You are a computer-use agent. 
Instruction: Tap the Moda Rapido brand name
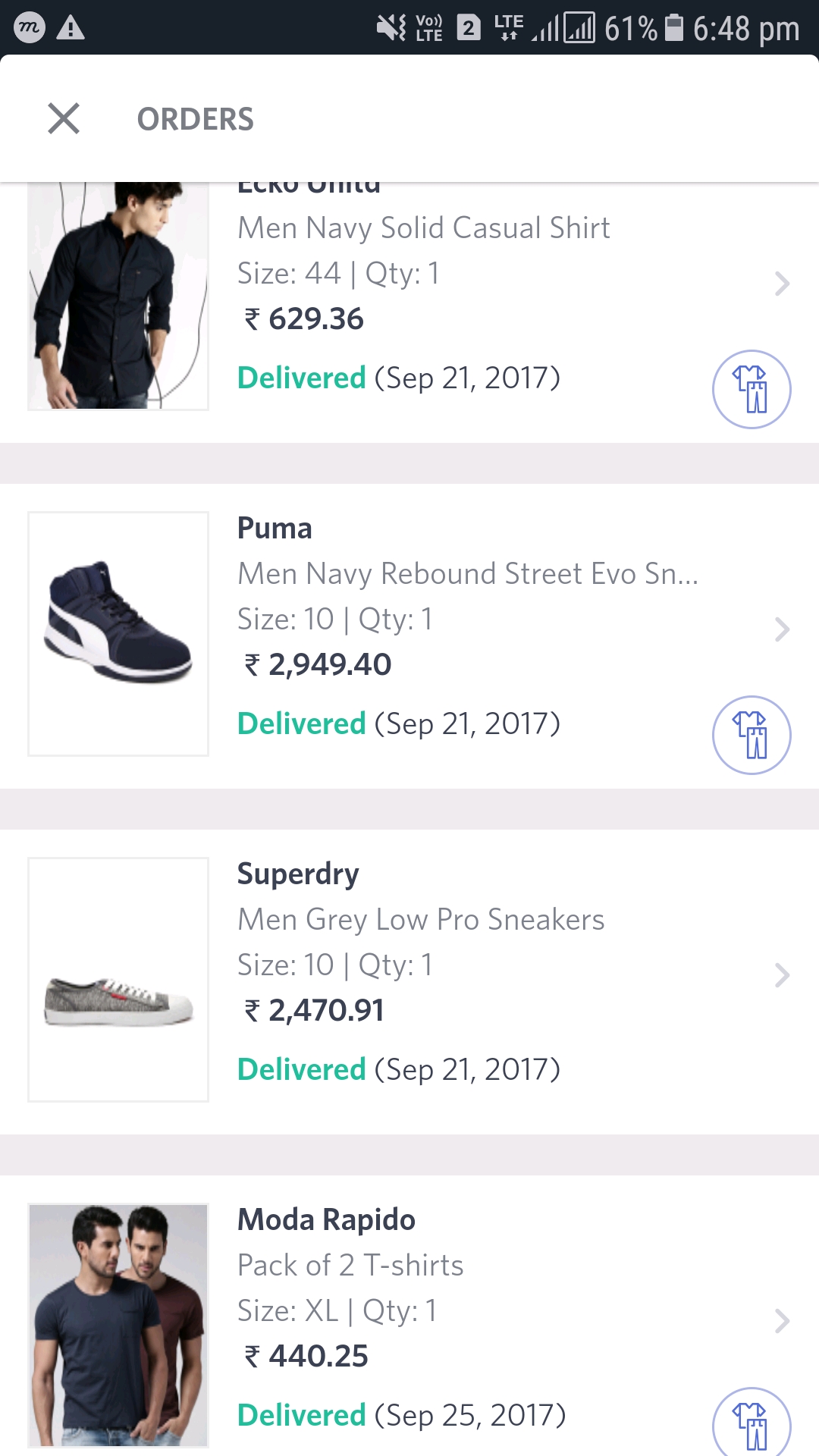click(326, 1219)
